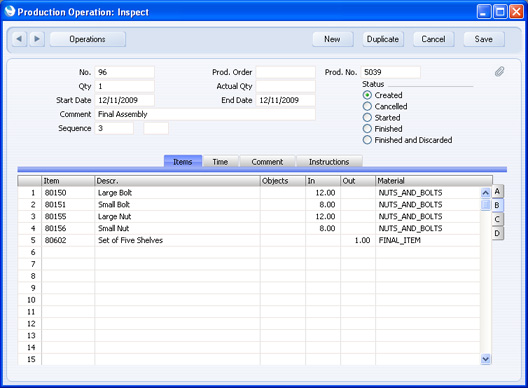This screenshot has height=388, width=528.
Task: Click the Start Date field
Action: pyautogui.click(x=125, y=100)
